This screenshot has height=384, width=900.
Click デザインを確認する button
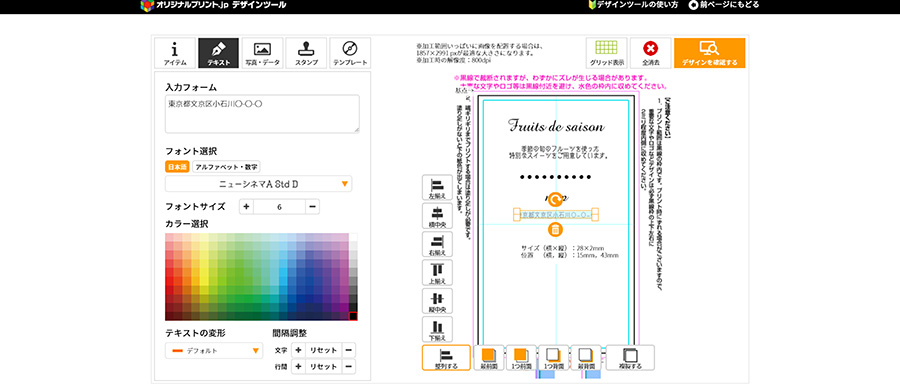709,53
